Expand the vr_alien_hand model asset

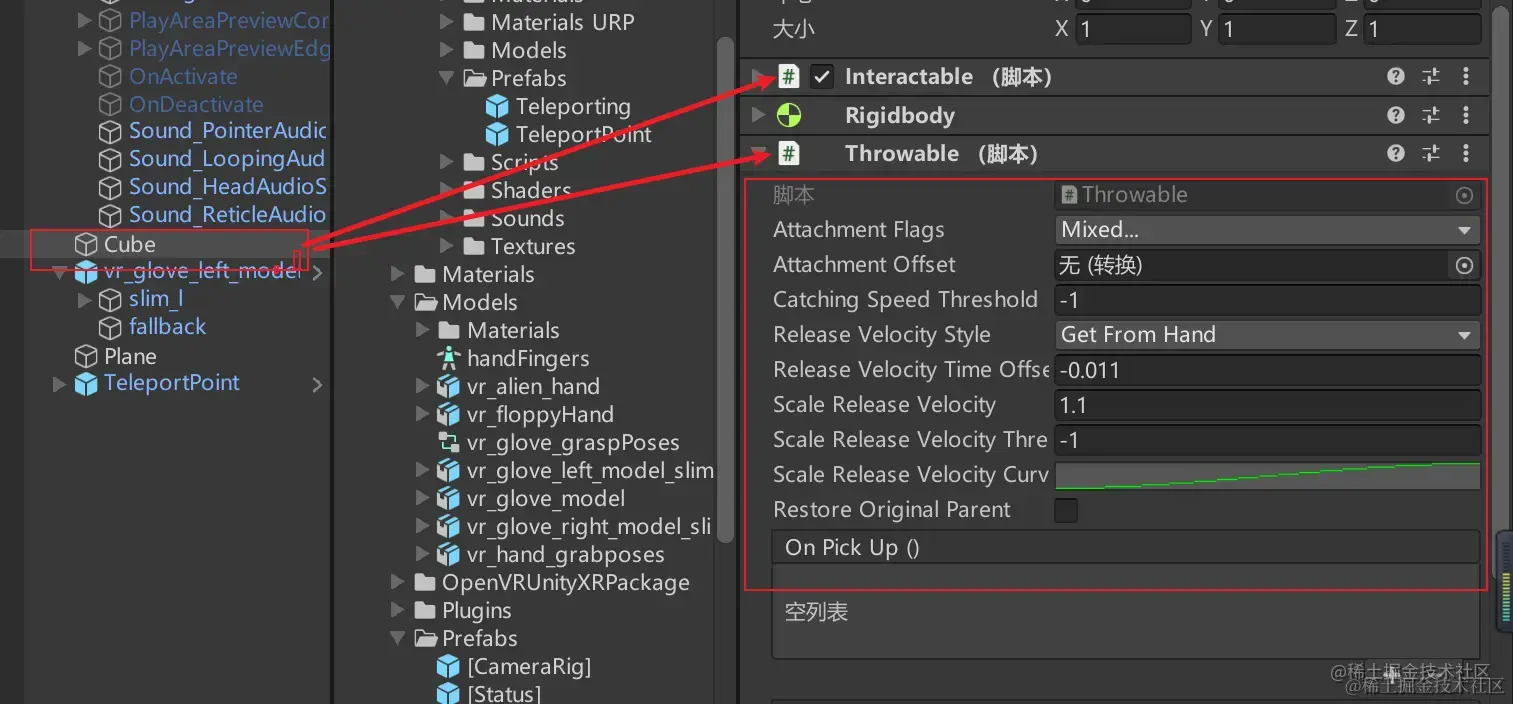click(423, 386)
